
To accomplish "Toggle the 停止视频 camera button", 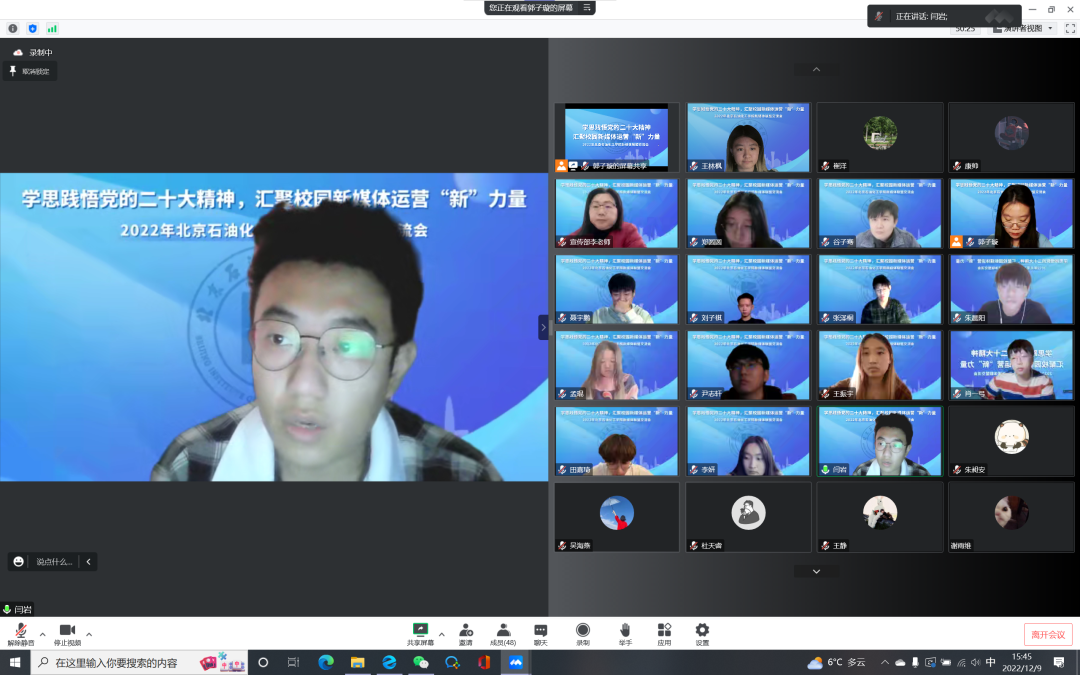I will 67,630.
